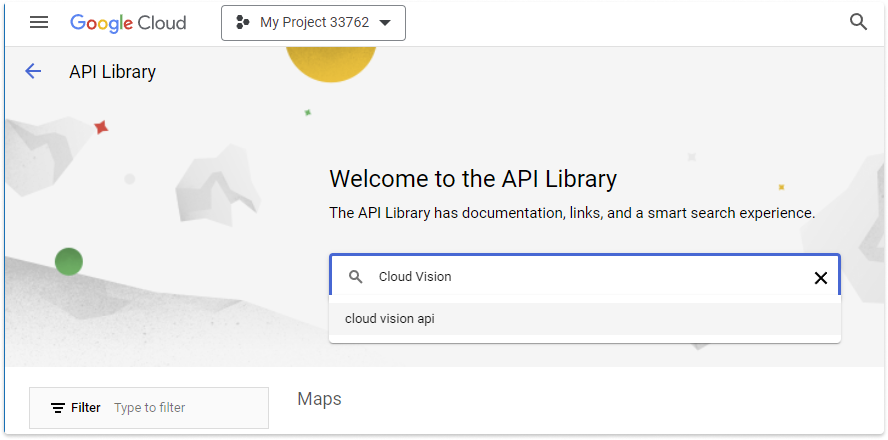This screenshot has height=440, width=888.
Task: Open the top-right search magnifier
Action: point(858,23)
